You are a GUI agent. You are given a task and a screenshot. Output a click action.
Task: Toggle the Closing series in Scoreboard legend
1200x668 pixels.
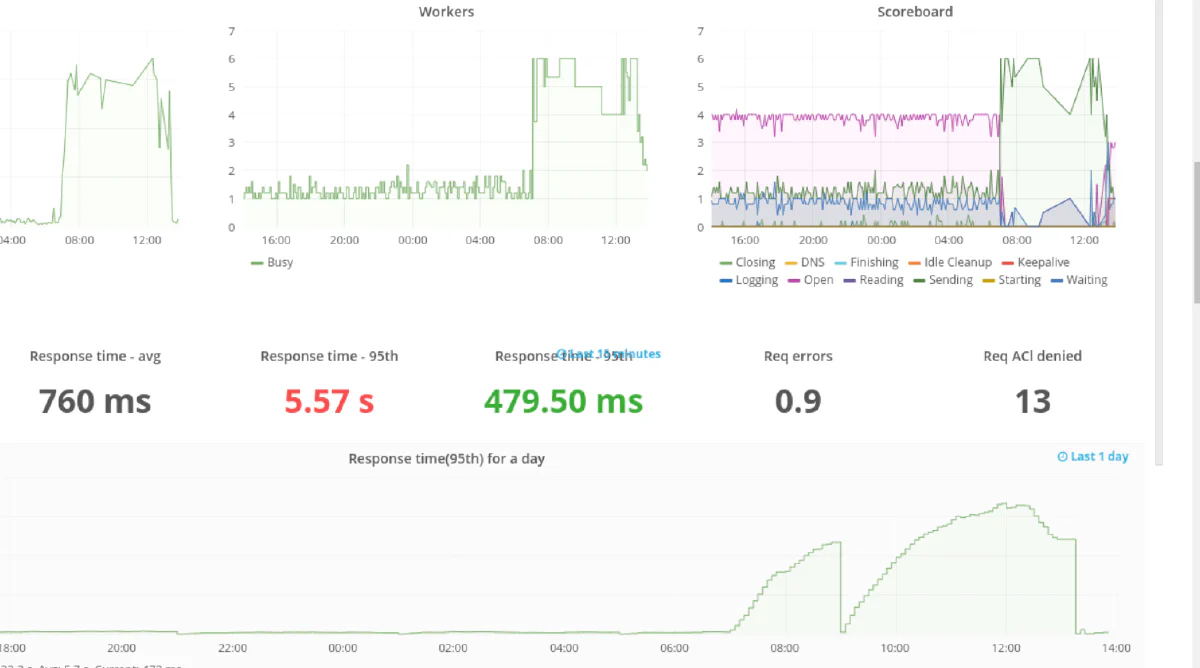(755, 262)
